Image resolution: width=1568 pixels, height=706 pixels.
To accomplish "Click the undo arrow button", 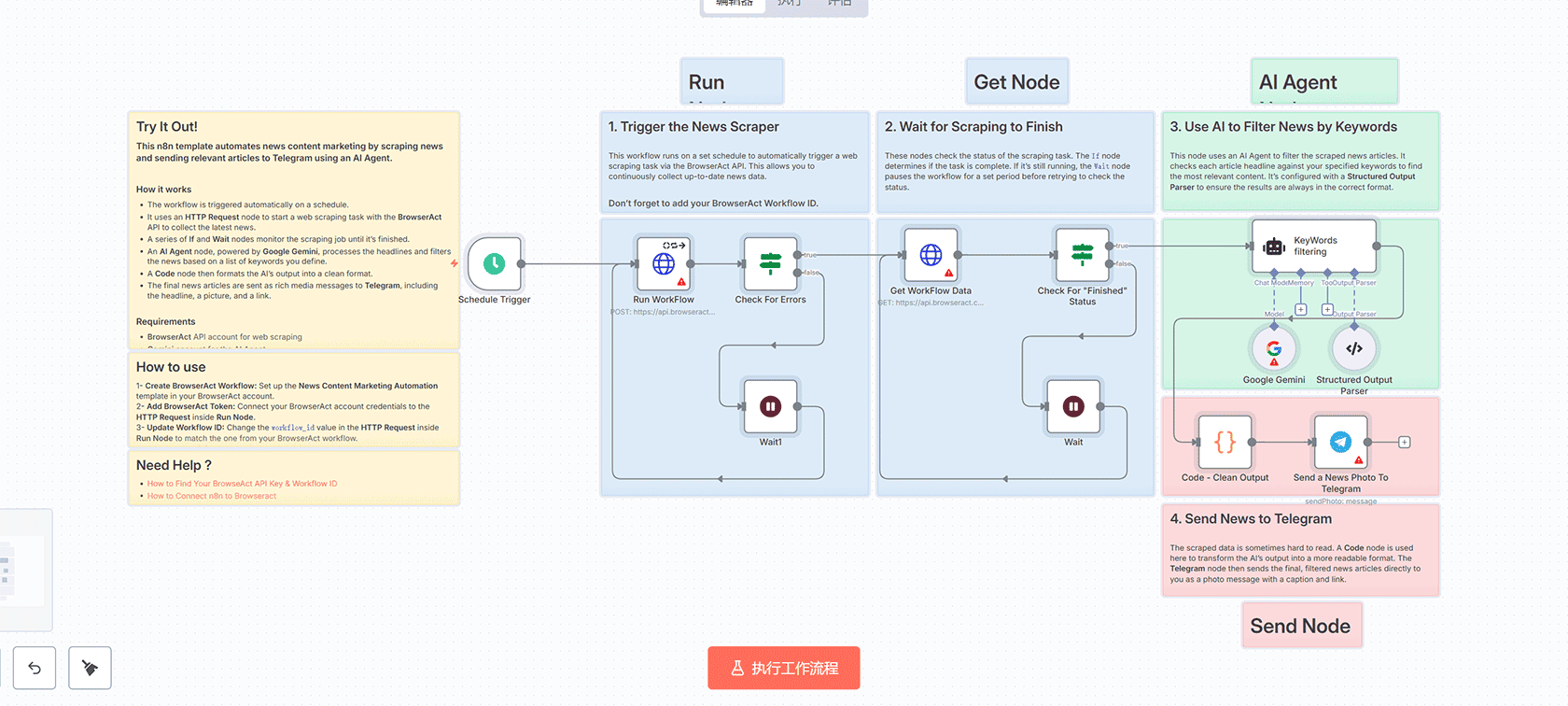I will click(x=35, y=668).
